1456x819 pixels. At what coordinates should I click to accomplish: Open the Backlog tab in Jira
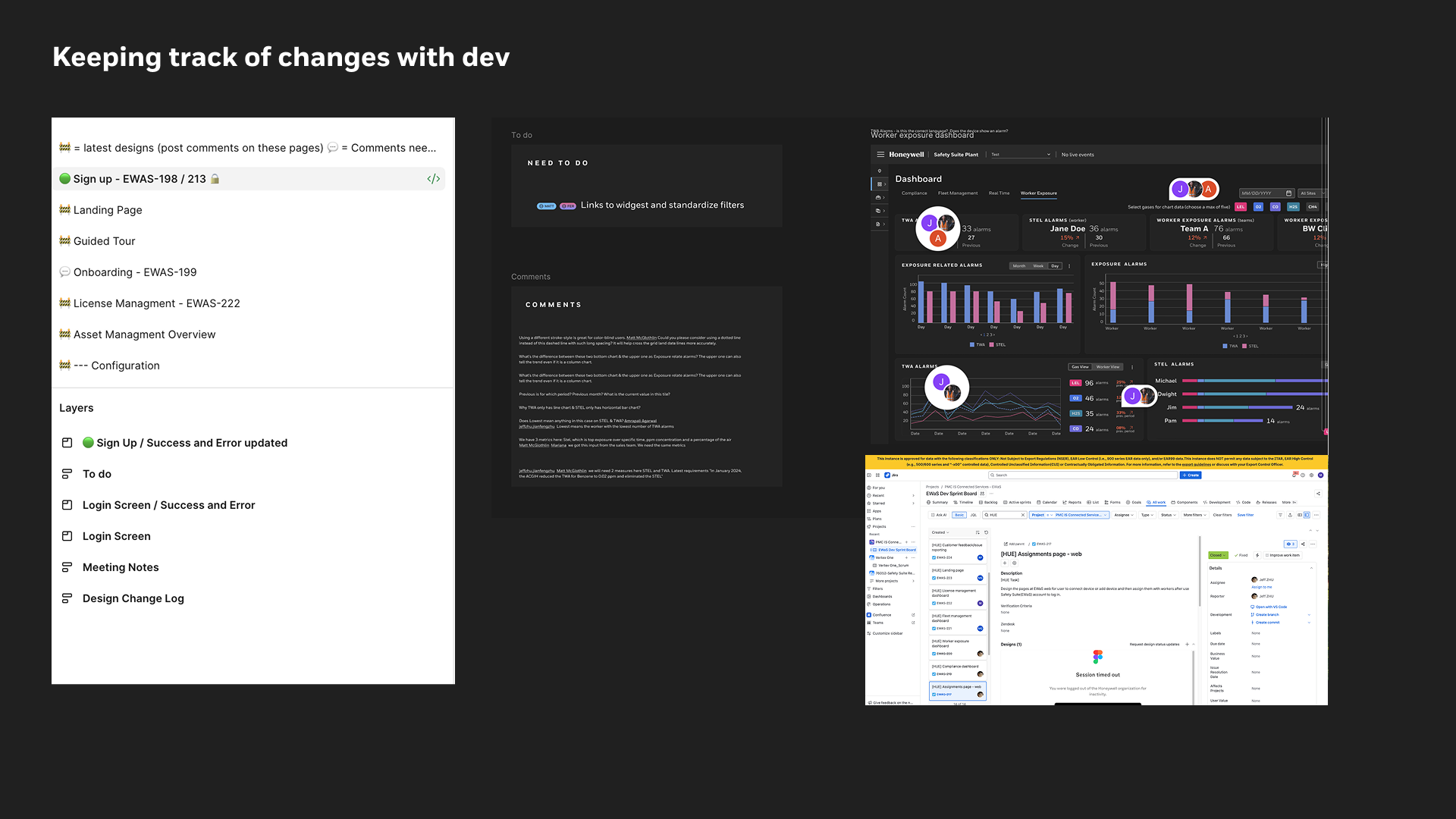988,502
